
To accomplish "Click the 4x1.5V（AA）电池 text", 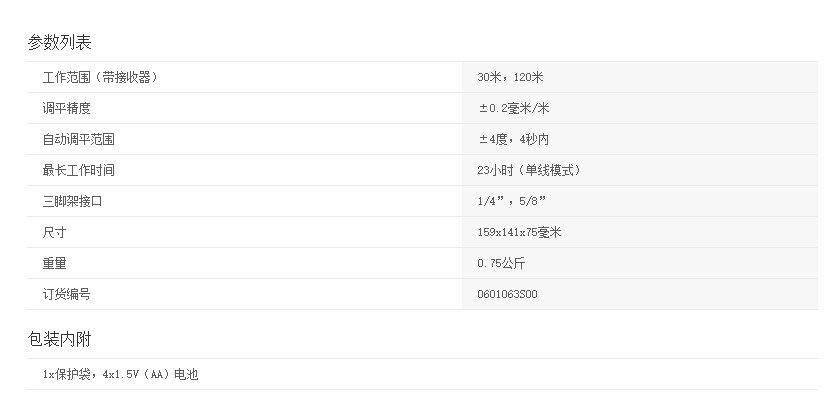I will click(x=151, y=375).
